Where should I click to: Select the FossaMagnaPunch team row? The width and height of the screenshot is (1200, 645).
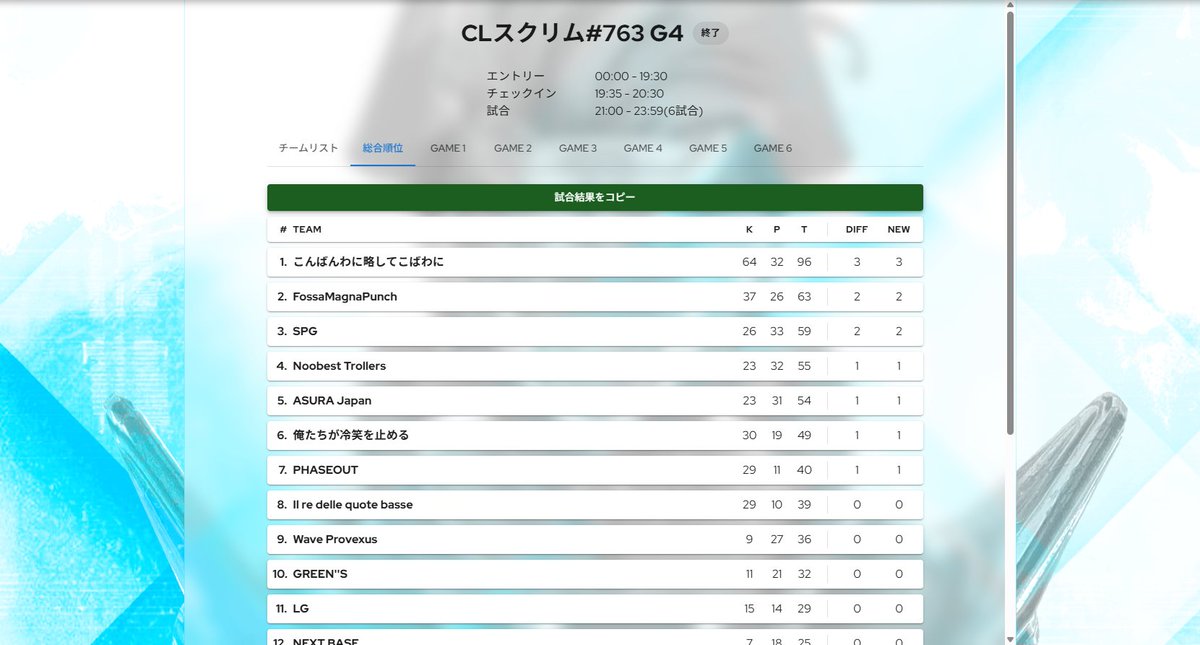pyautogui.click(x=595, y=297)
